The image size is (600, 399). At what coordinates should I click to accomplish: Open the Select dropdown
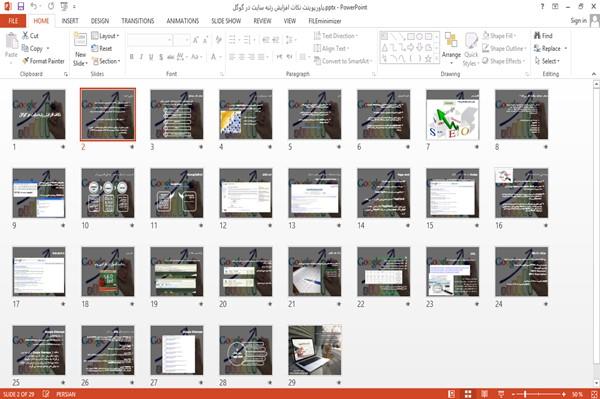coord(547,61)
